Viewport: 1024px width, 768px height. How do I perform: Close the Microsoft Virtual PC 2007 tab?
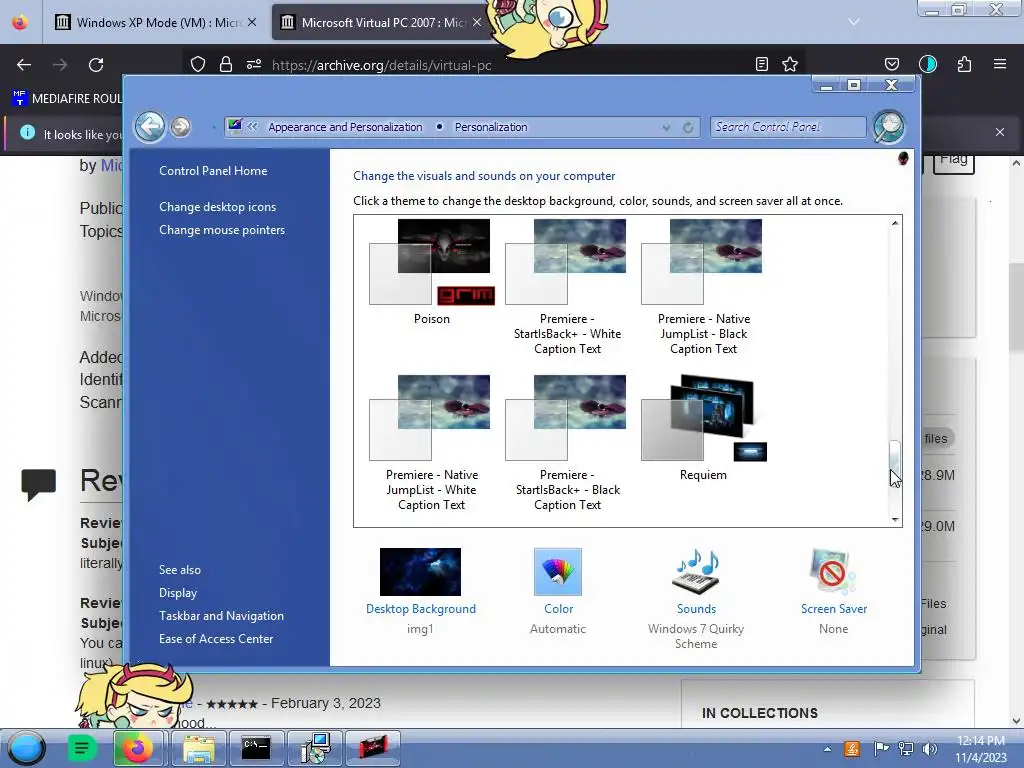point(477,22)
